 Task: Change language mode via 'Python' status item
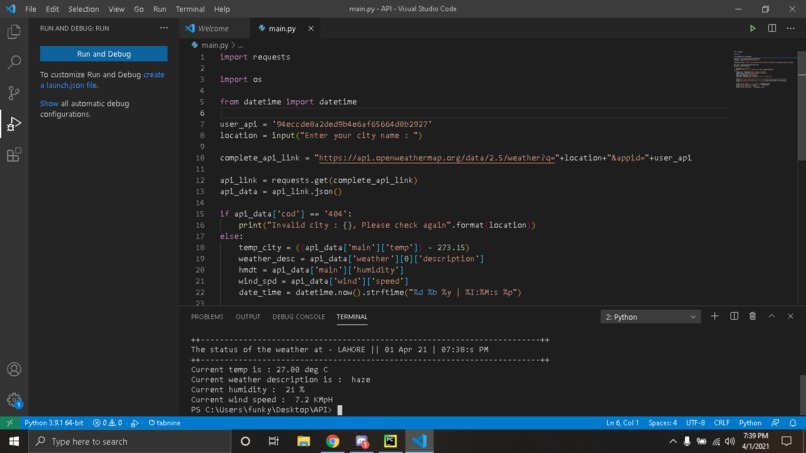tap(750, 423)
